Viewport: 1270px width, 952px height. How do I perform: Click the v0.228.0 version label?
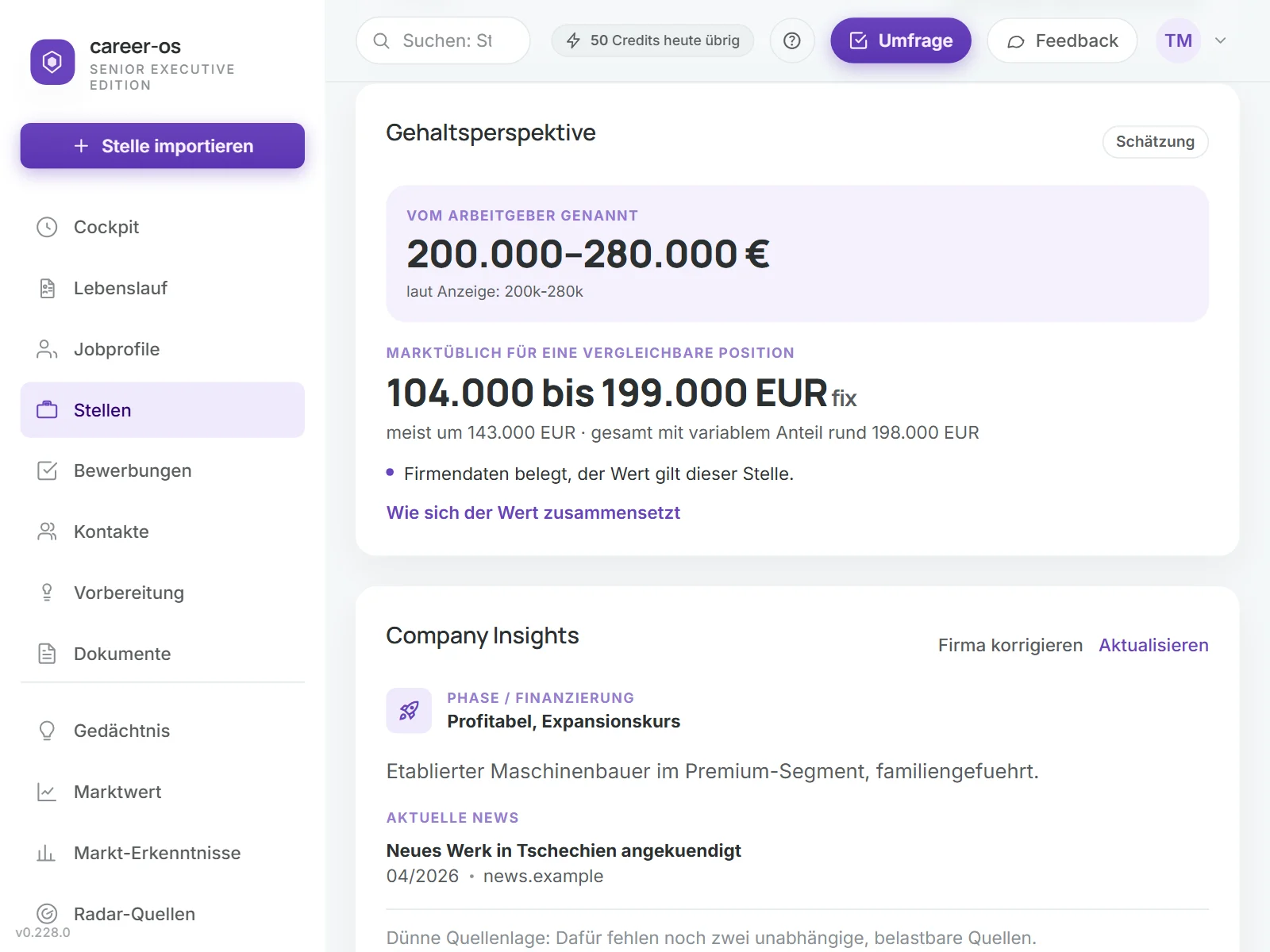click(43, 933)
